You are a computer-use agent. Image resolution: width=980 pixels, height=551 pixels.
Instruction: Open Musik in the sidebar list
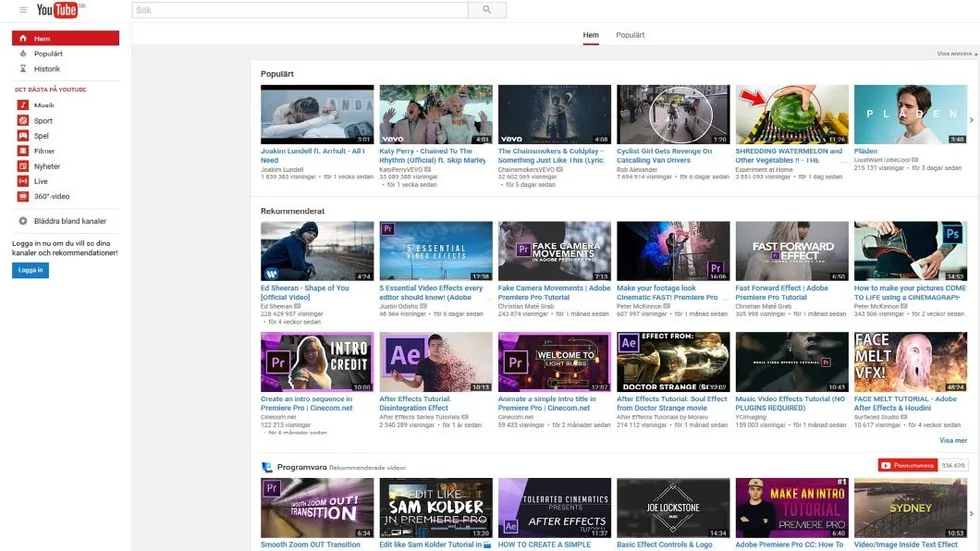point(65,105)
